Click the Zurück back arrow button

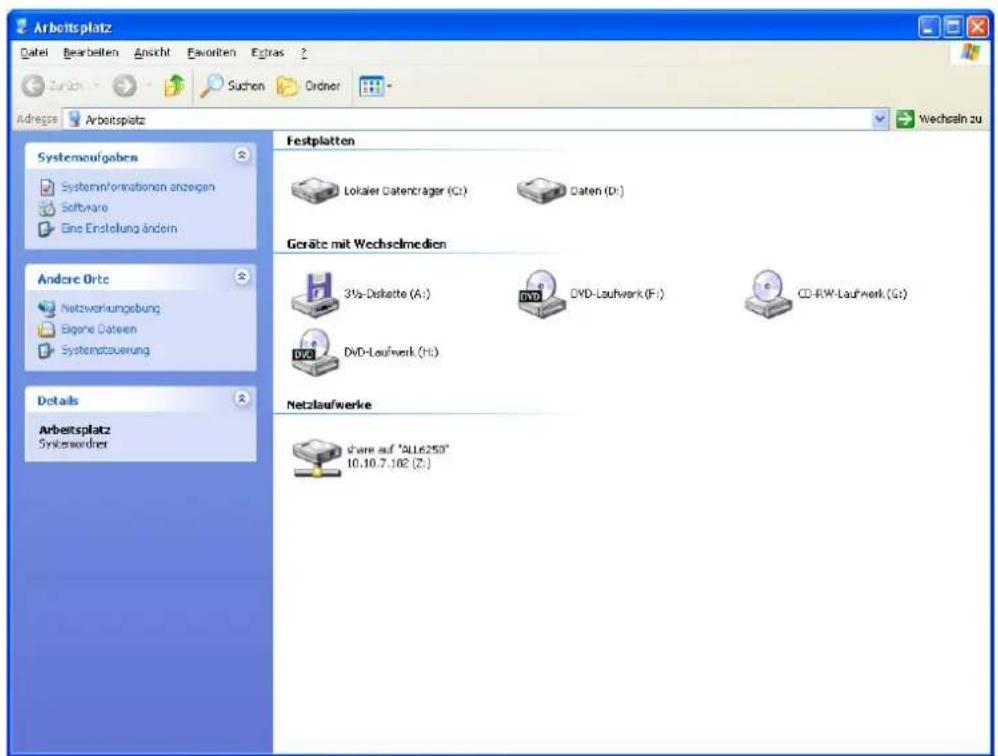33,86
